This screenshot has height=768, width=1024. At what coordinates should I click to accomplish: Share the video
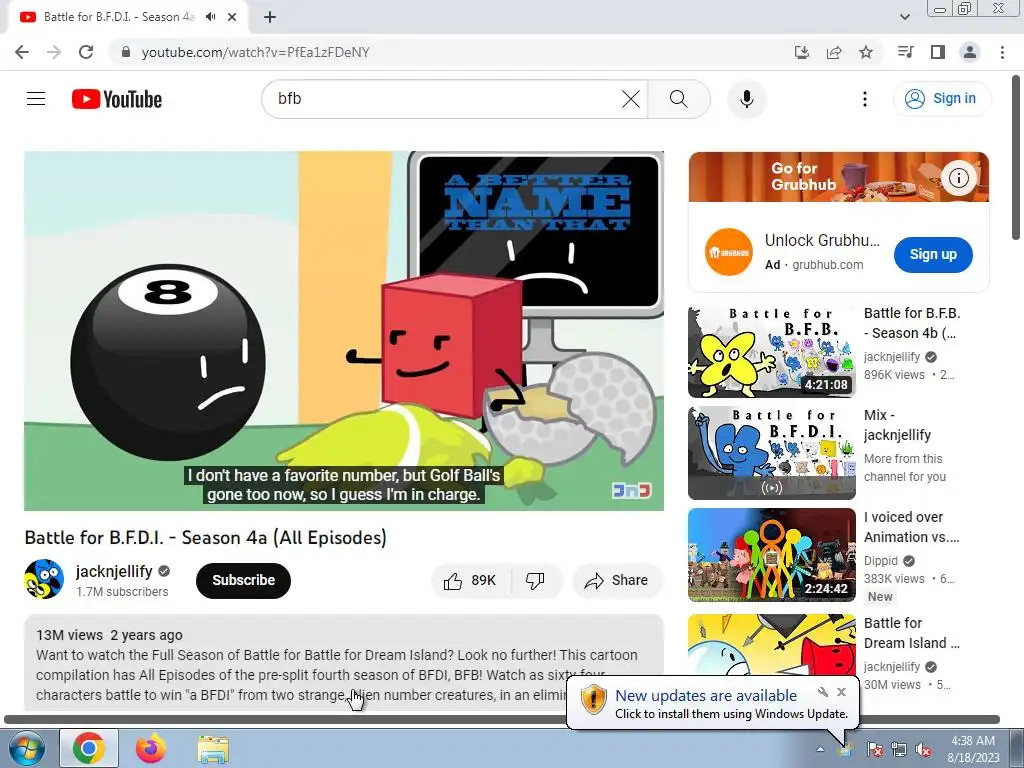(616, 581)
